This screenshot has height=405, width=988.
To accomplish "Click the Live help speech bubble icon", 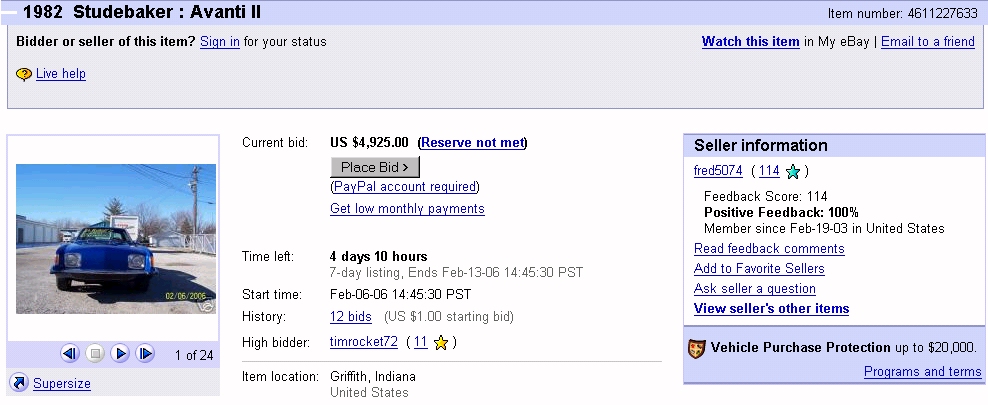I will tap(24, 74).
